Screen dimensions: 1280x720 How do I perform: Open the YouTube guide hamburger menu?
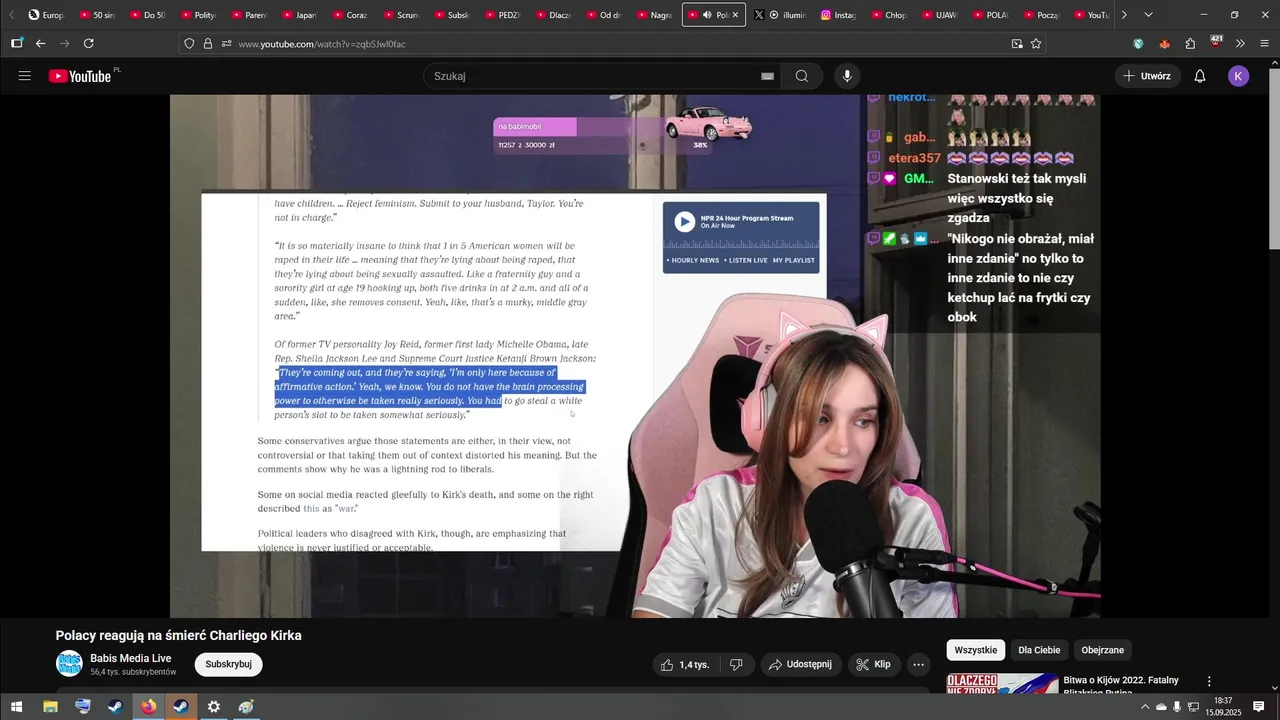(x=25, y=76)
